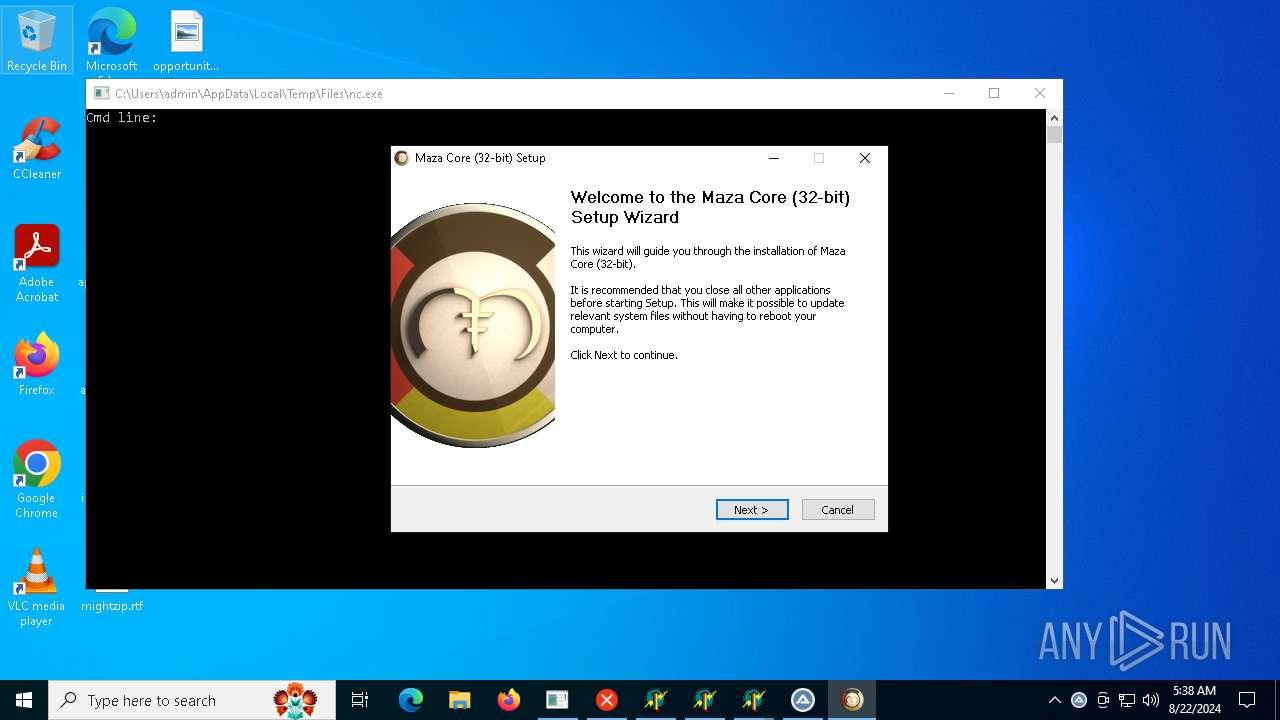Open the clock showing 5:38 AM
The image size is (1280, 720).
pyautogui.click(x=1194, y=700)
